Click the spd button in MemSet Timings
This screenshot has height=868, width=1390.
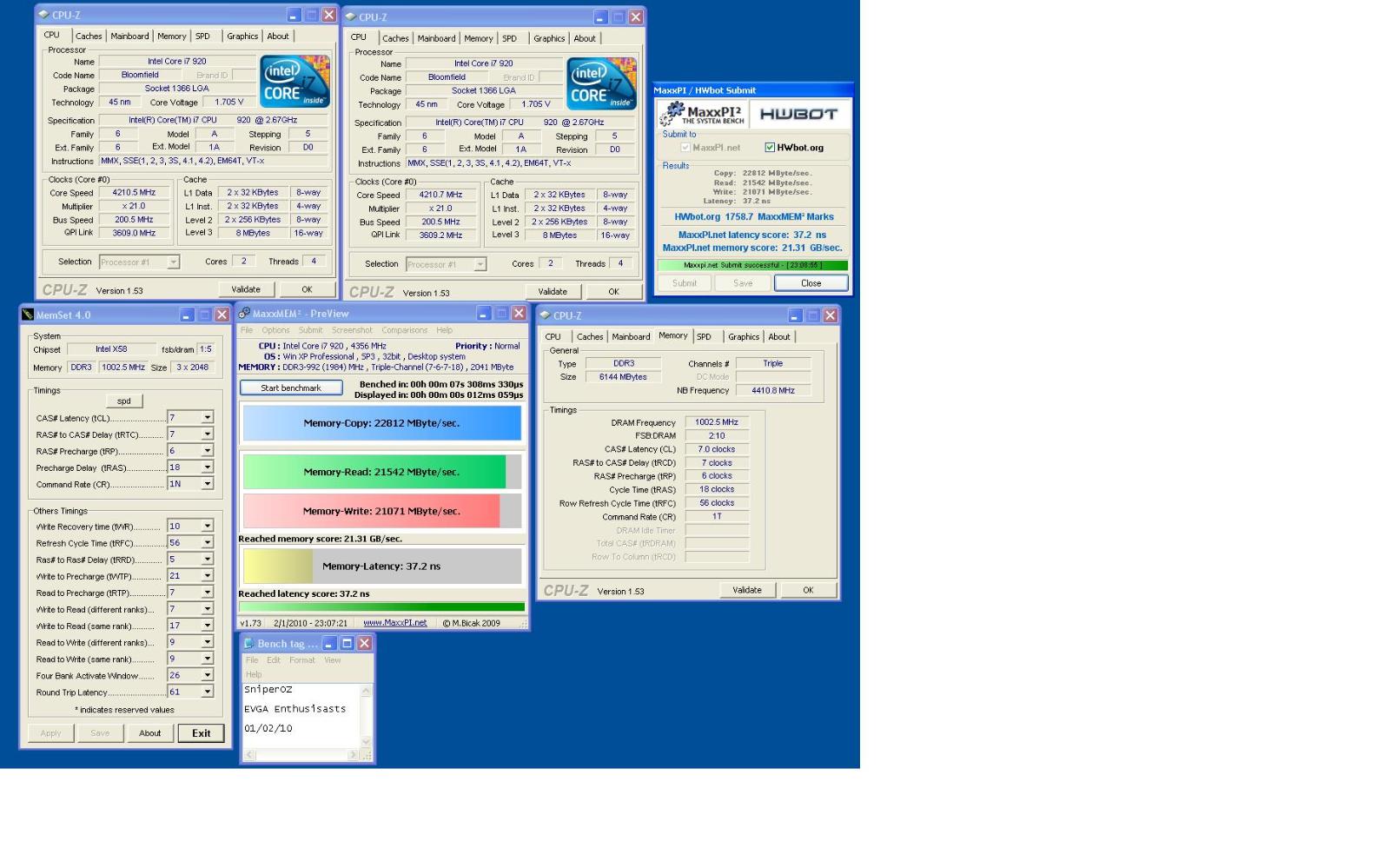coord(124,401)
